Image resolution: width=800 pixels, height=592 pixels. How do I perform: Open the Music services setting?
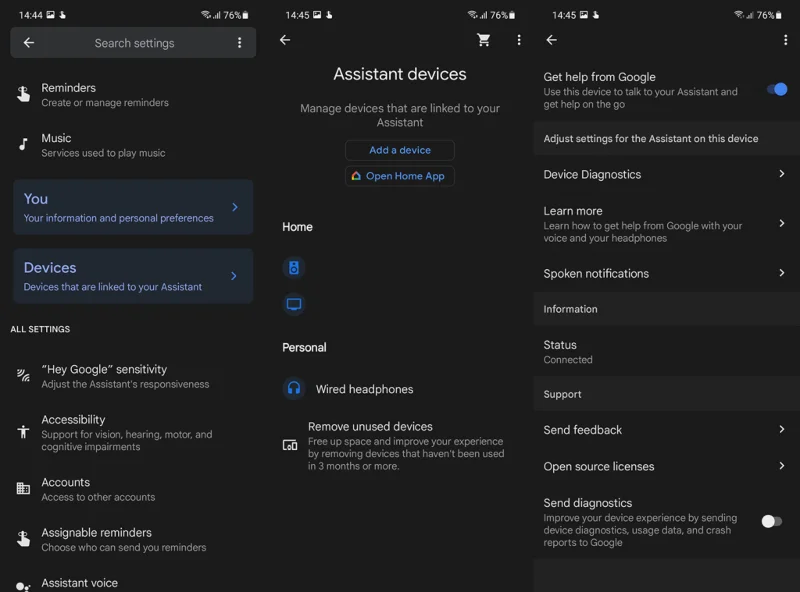pyautogui.click(x=133, y=145)
